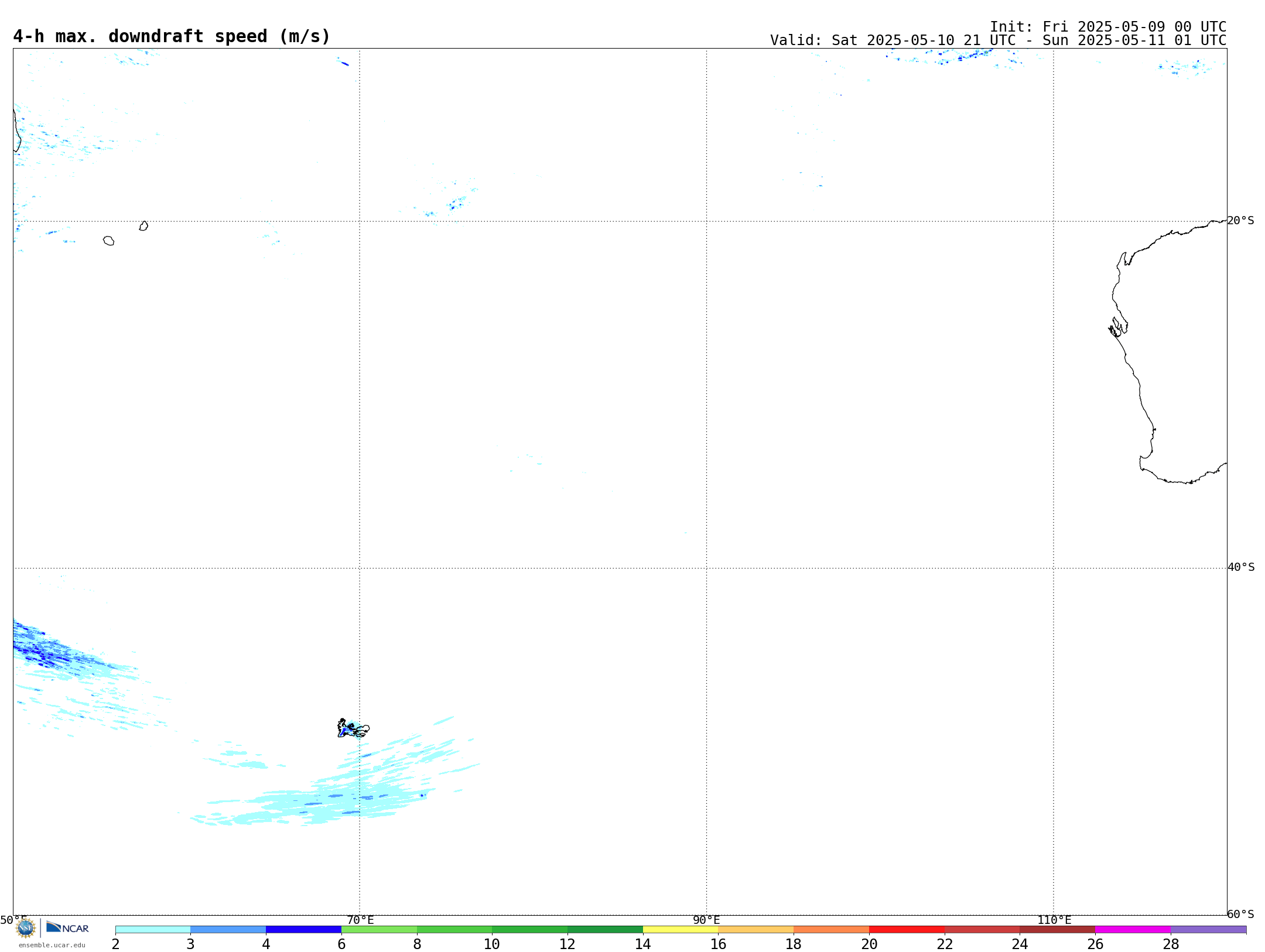Click the Kerguelen island outline near 70°E
1265x952 pixels.
(x=353, y=728)
